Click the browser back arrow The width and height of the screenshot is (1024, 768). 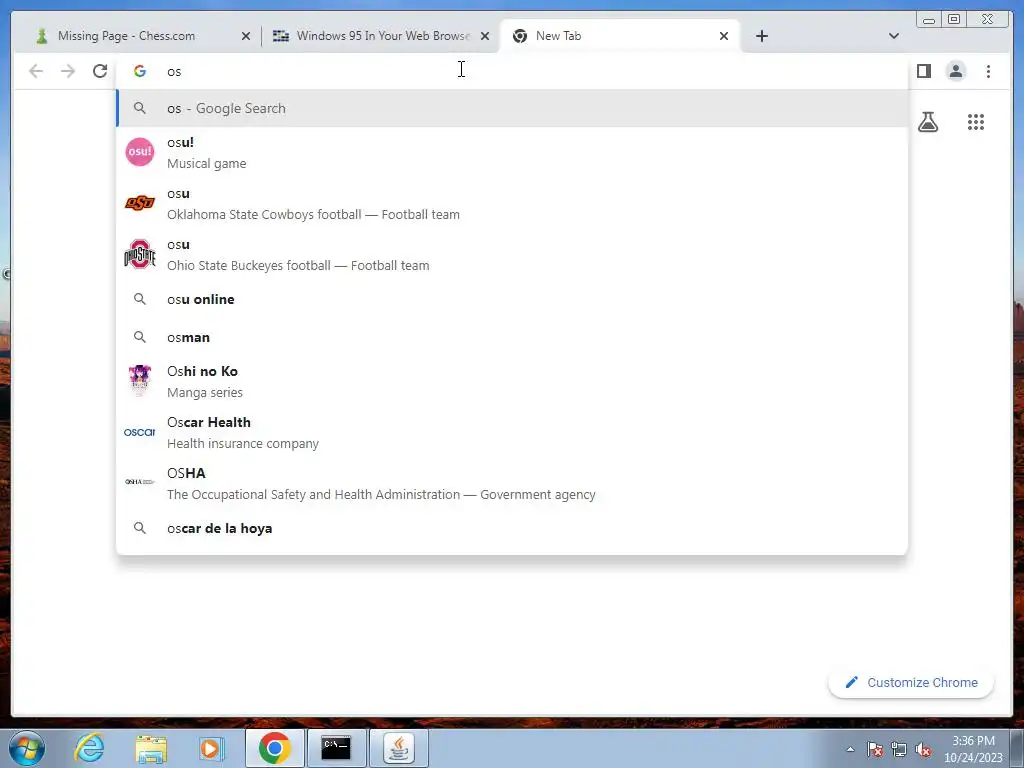(x=36, y=71)
